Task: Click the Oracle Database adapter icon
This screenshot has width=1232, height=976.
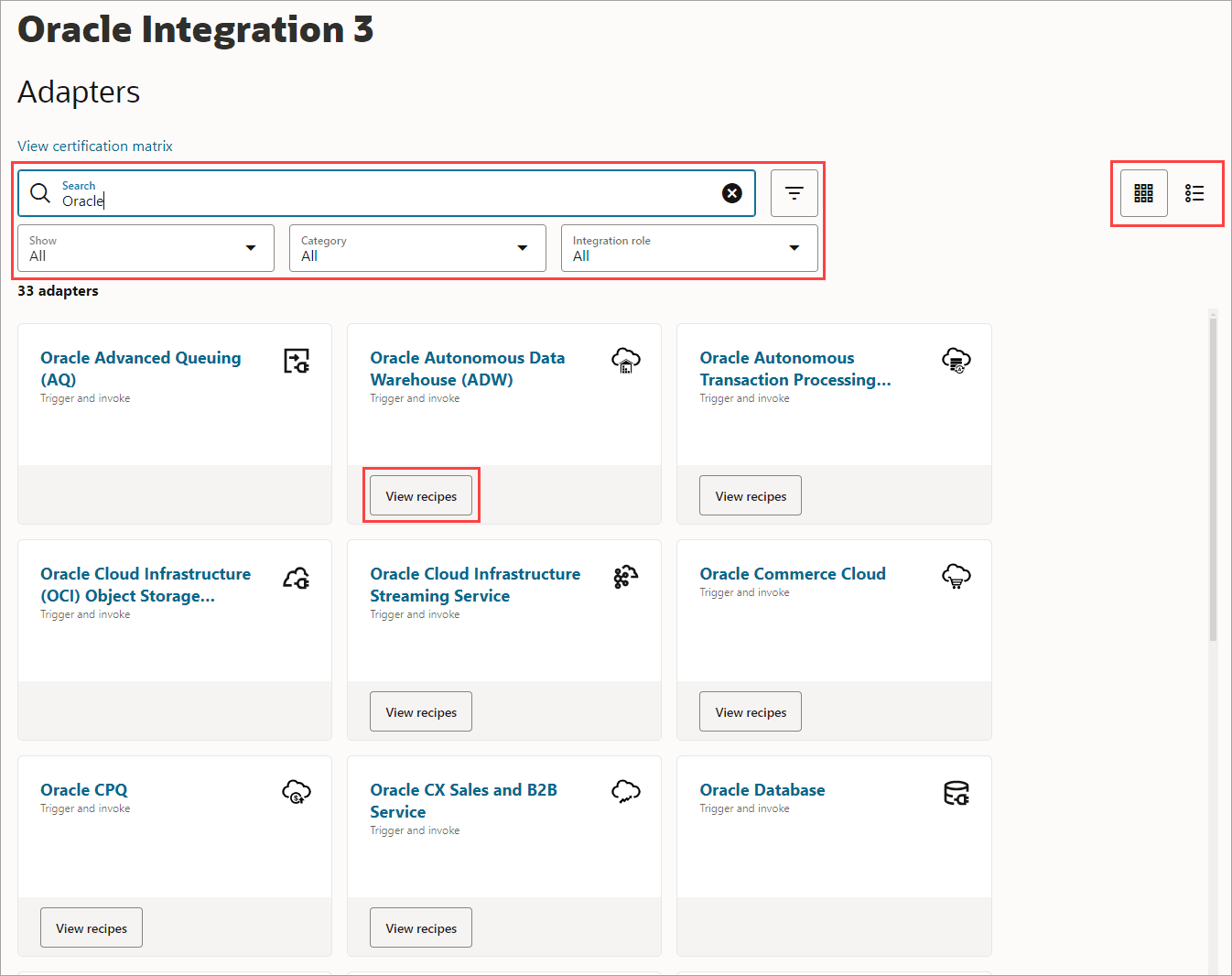Action: 956,793
